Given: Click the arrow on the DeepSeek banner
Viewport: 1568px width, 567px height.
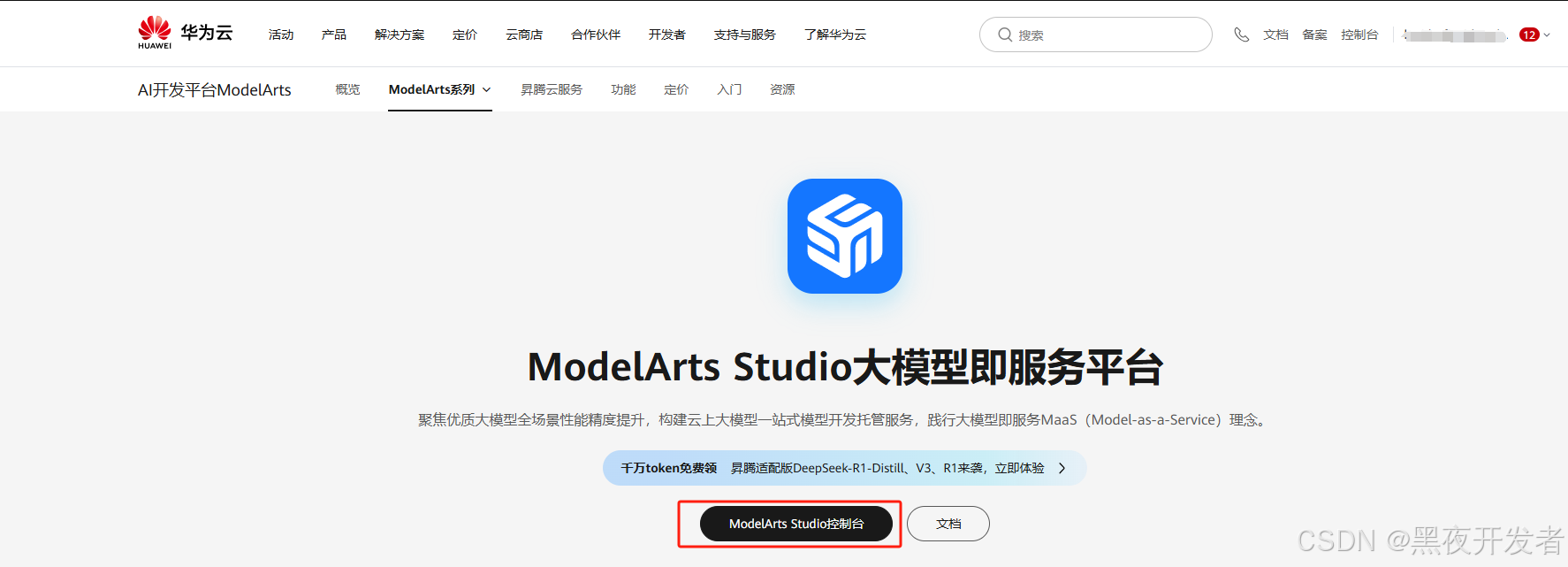Looking at the screenshot, I should pos(1062,468).
